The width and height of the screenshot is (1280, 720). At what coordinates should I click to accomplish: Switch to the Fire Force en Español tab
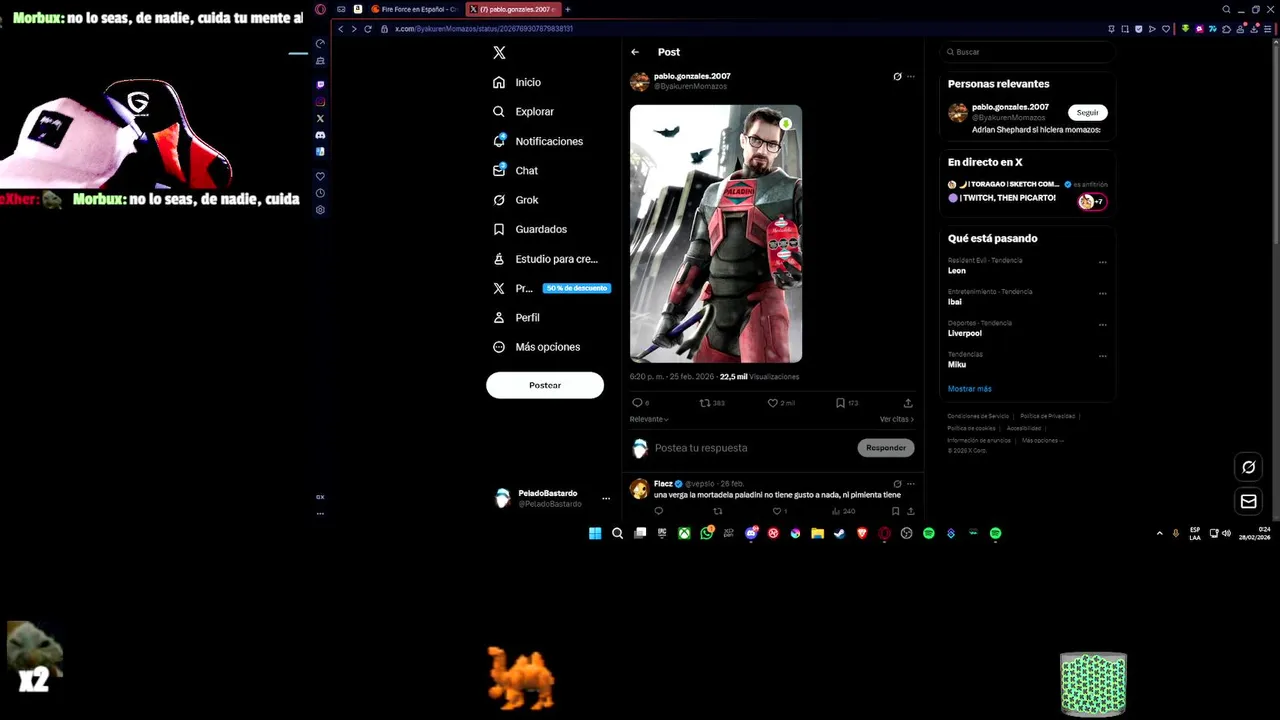tap(414, 9)
